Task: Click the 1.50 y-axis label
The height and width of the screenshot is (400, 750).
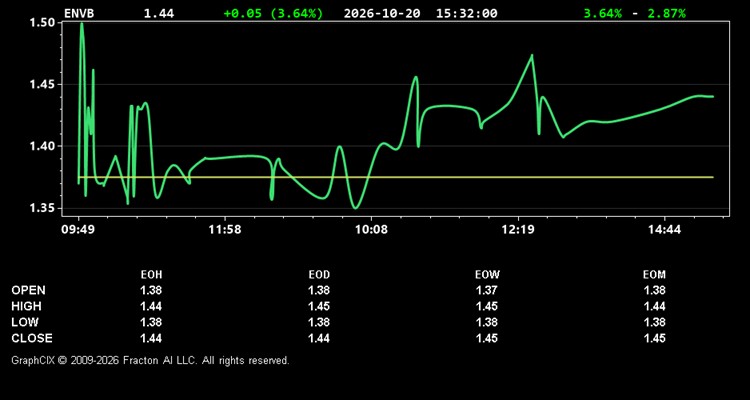Action: [x=44, y=22]
